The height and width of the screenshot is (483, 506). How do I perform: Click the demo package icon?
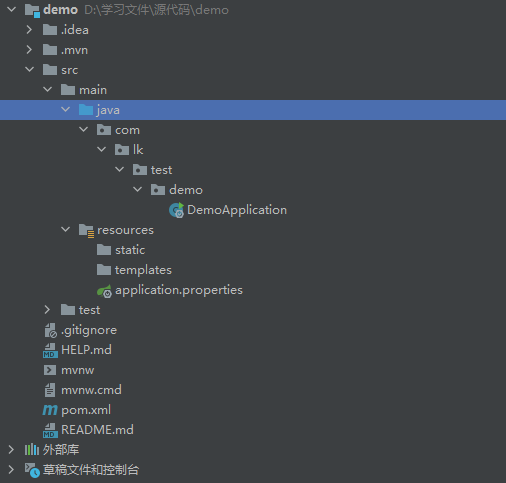click(x=158, y=190)
